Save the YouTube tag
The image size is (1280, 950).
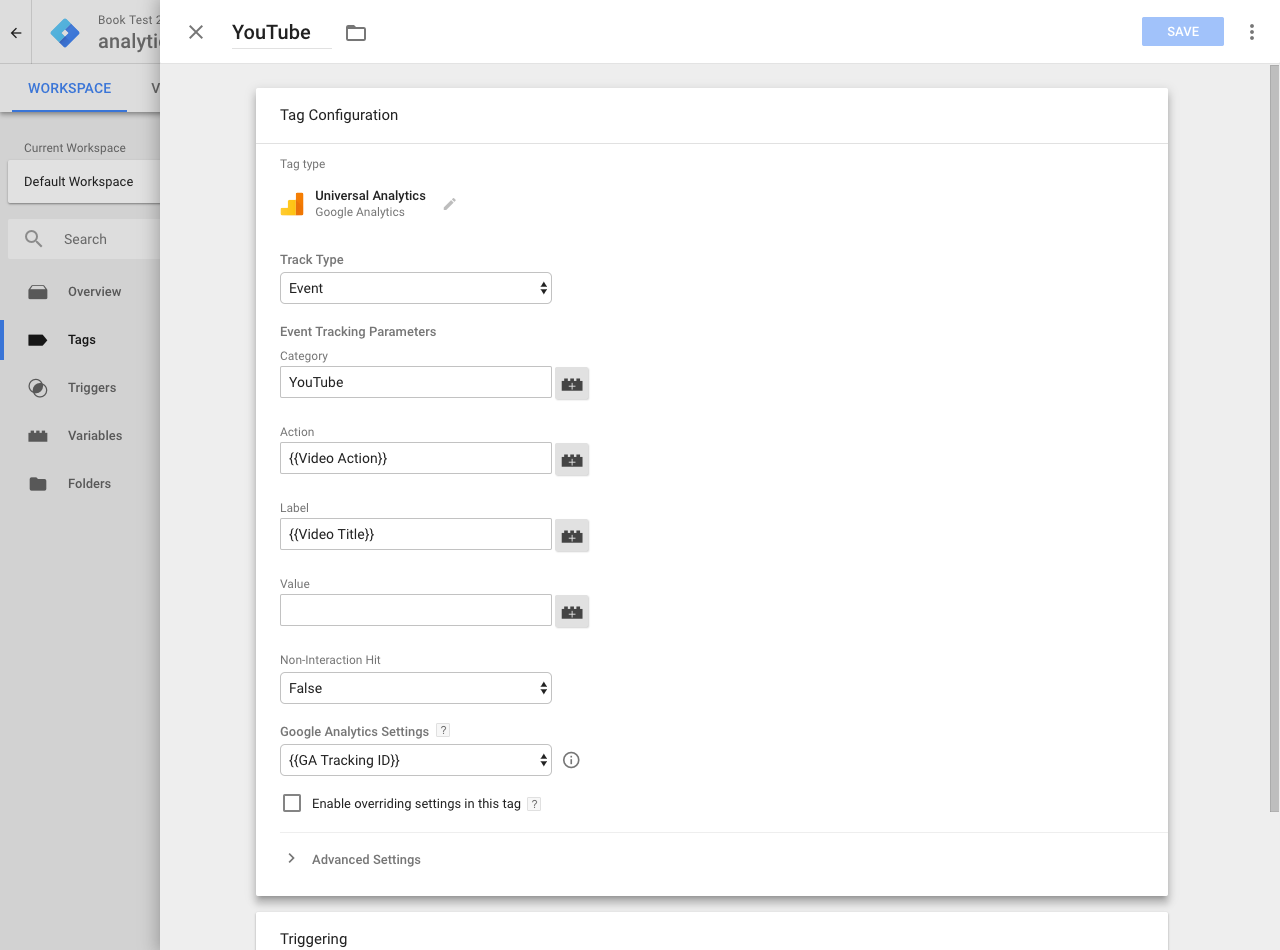click(1182, 31)
